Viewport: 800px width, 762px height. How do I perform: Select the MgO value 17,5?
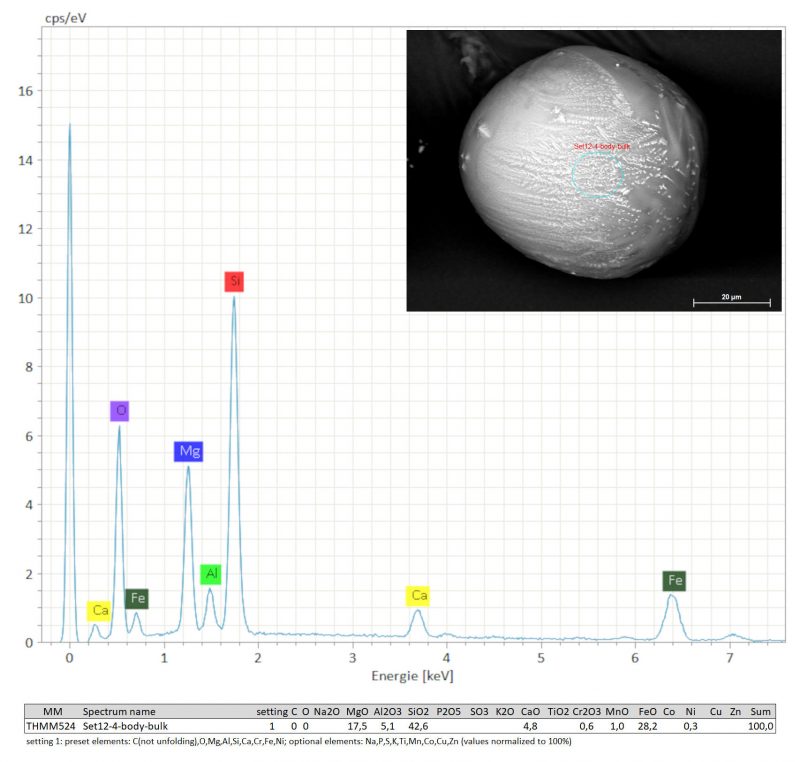coord(357,726)
